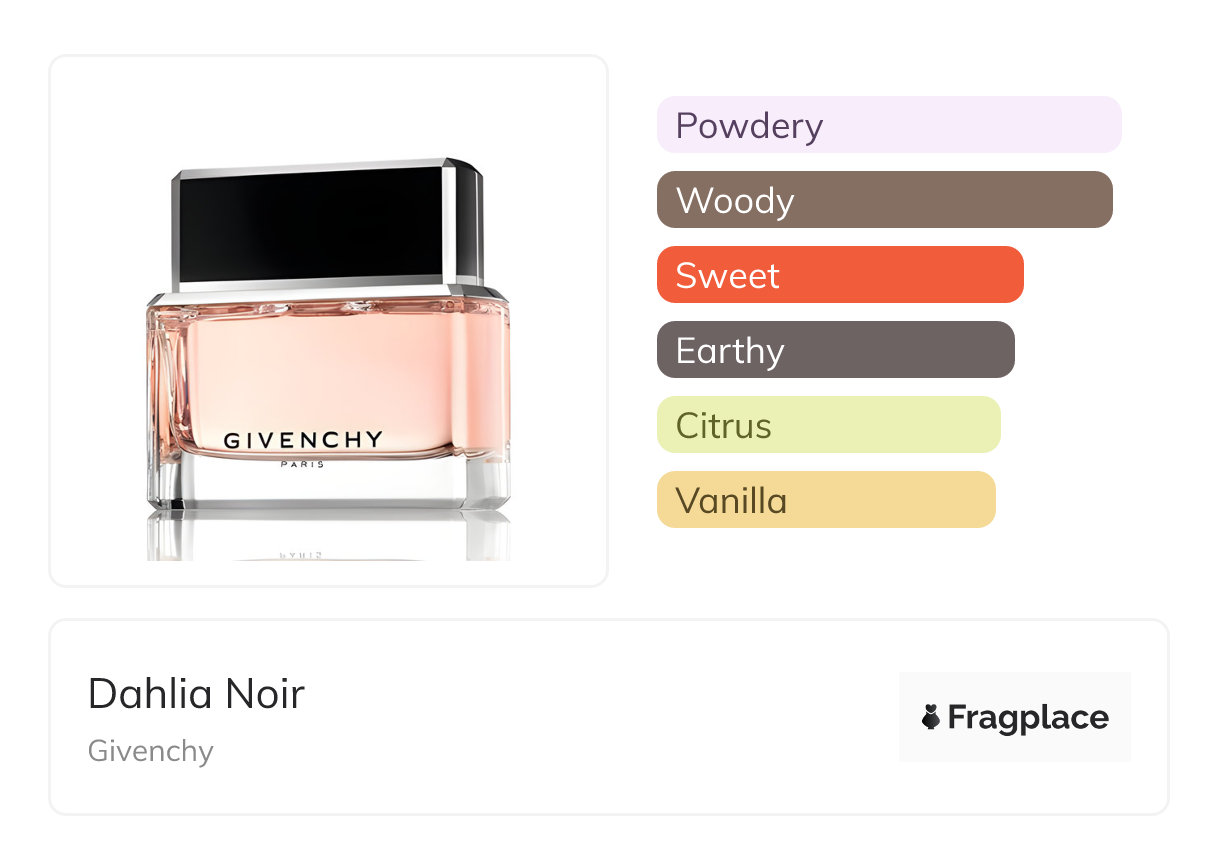Viewport: 1218px width, 864px height.
Task: Click the orange Sweet accord bar
Action: click(x=839, y=275)
